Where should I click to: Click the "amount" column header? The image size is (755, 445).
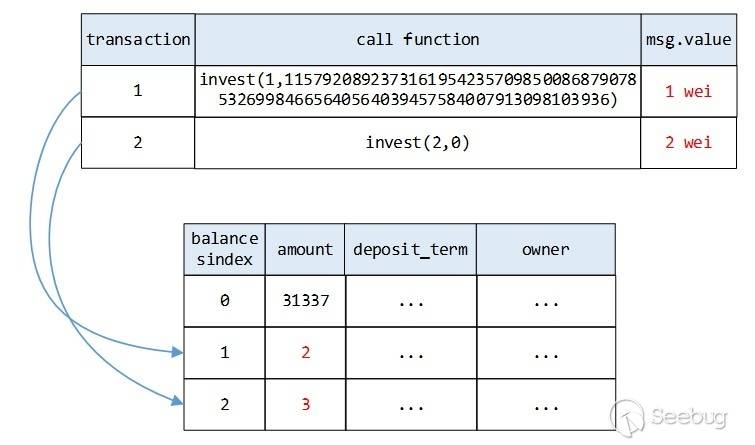(304, 249)
